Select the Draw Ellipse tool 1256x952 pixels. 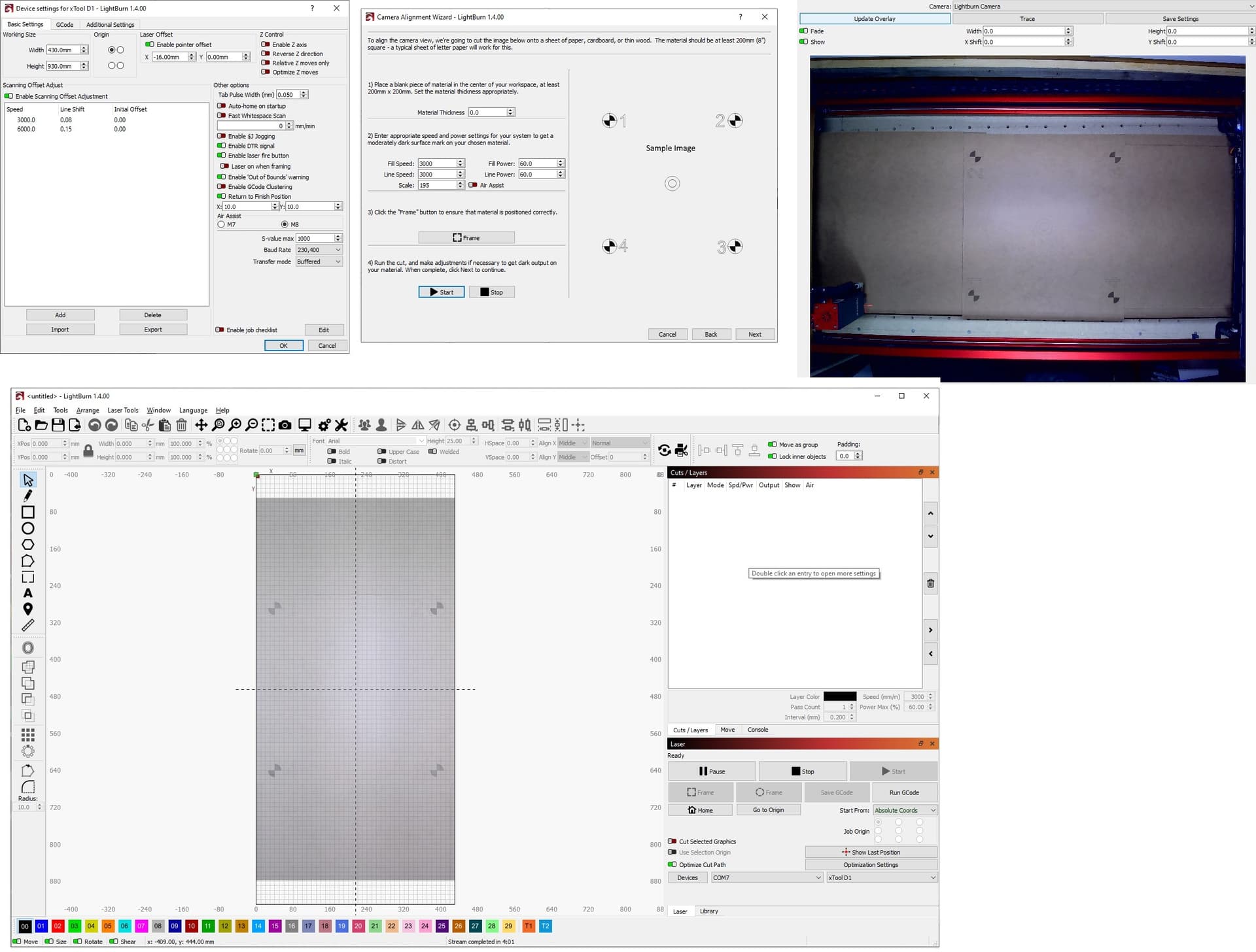[28, 528]
